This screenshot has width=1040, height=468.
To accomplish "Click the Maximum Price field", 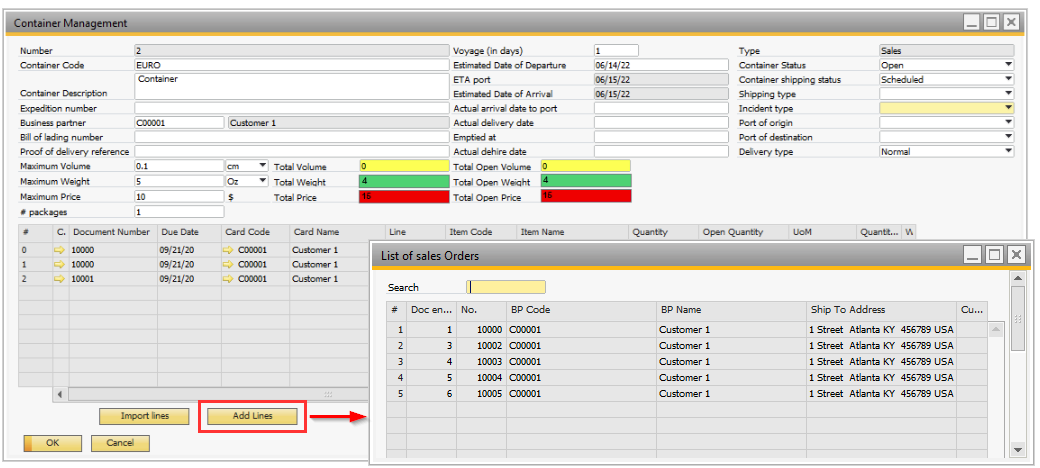I will (x=179, y=196).
